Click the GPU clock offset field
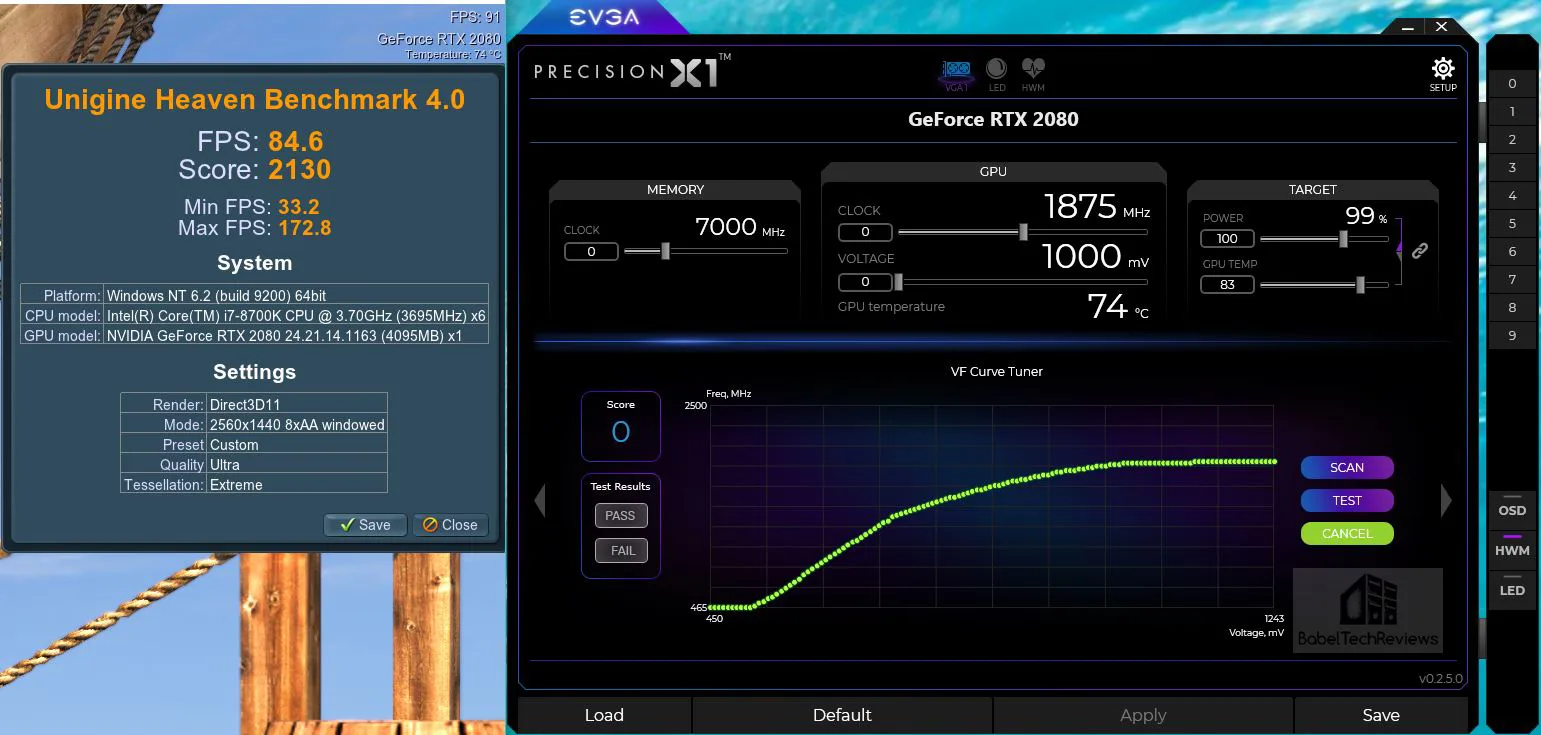Image resolution: width=1541 pixels, height=735 pixels. (x=865, y=232)
